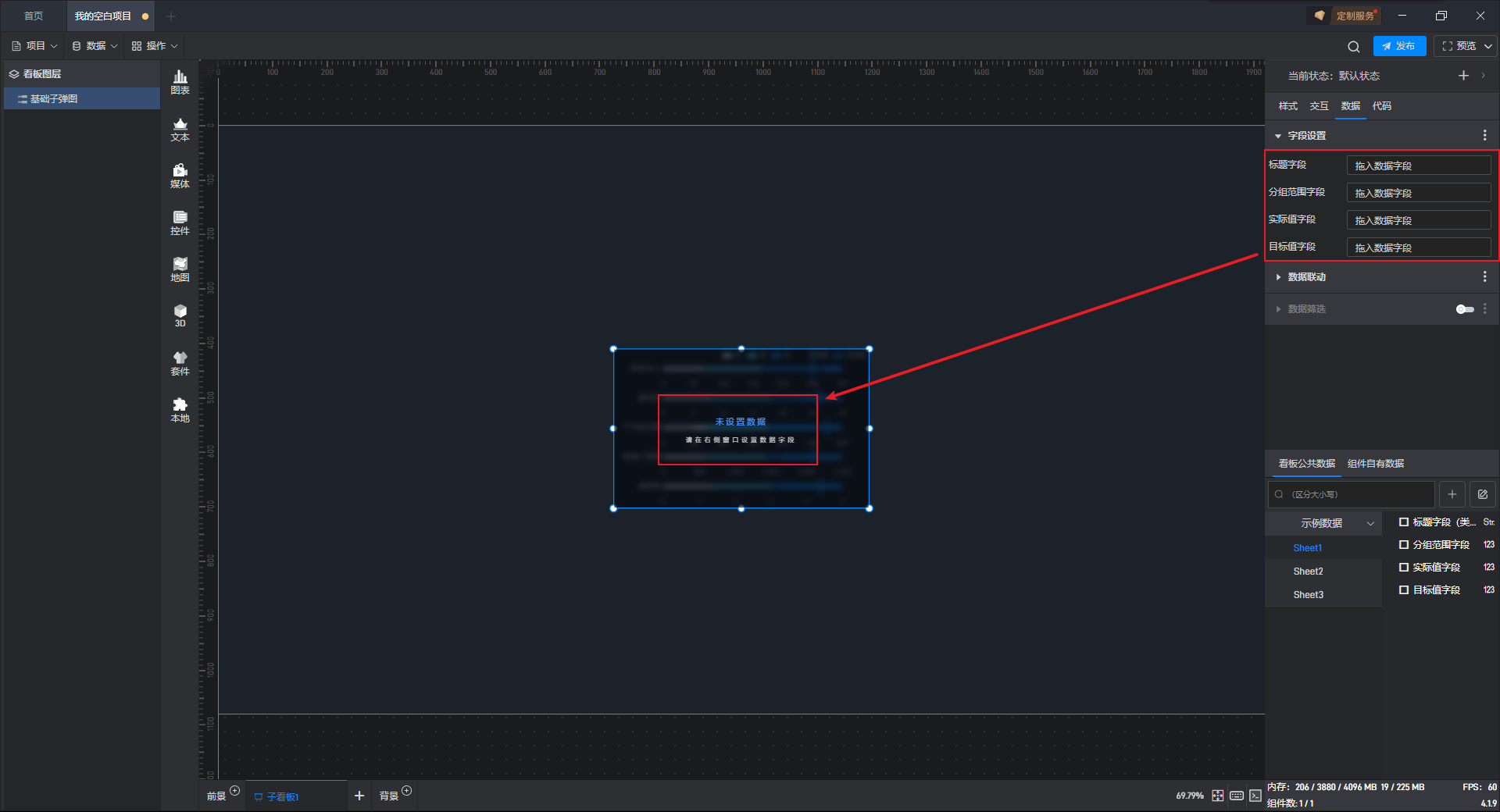Screen dimensions: 1500x812
Task: Go to the 首页 home tab
Action: pos(34,16)
